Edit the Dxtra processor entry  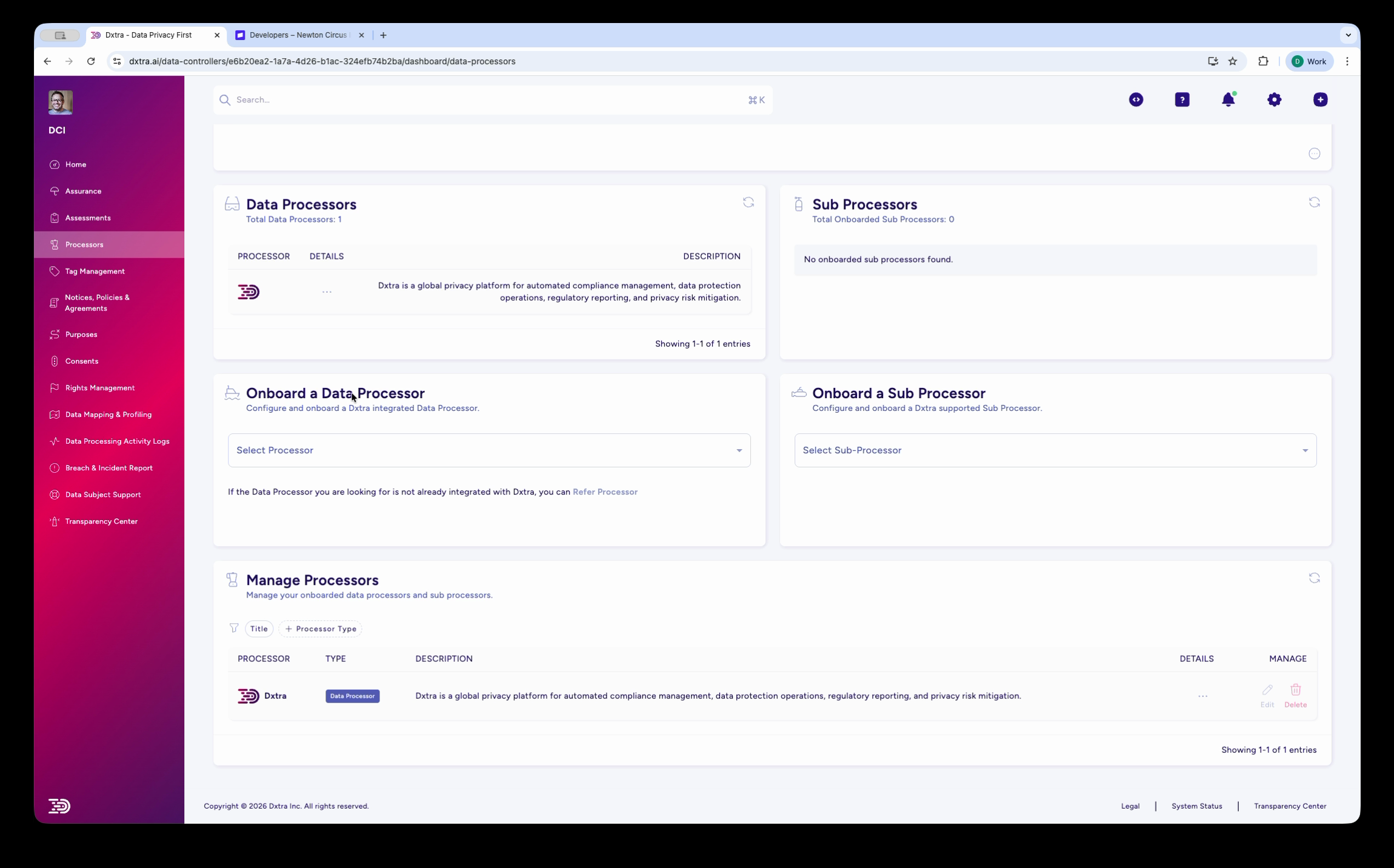[x=1266, y=695]
